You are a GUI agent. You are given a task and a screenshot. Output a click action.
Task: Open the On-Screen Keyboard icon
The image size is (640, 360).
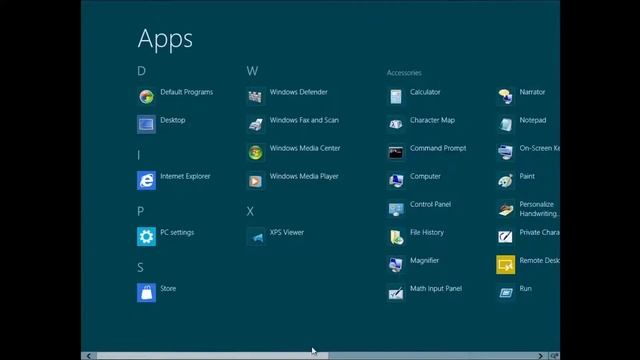pos(505,153)
